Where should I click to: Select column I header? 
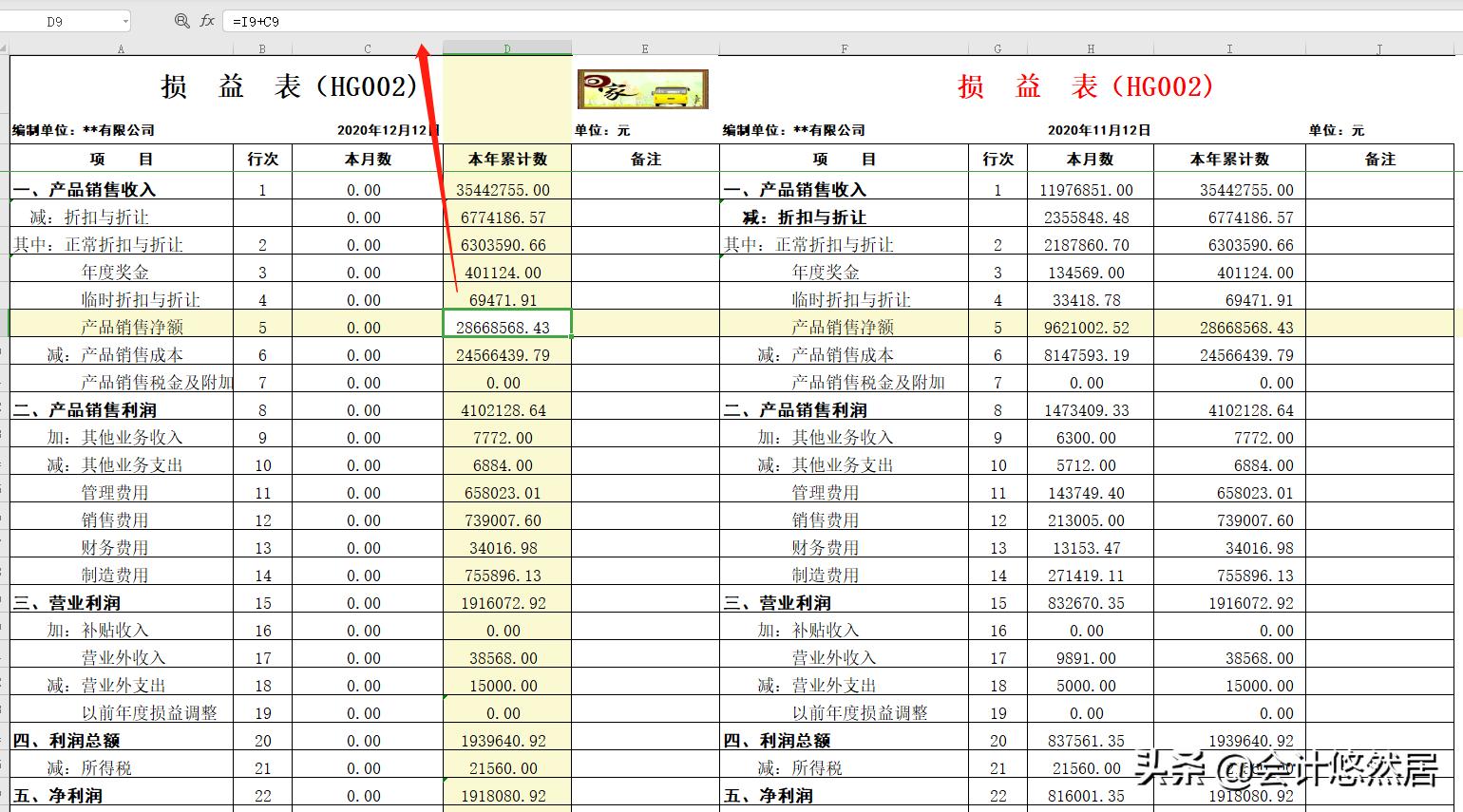point(1228,47)
